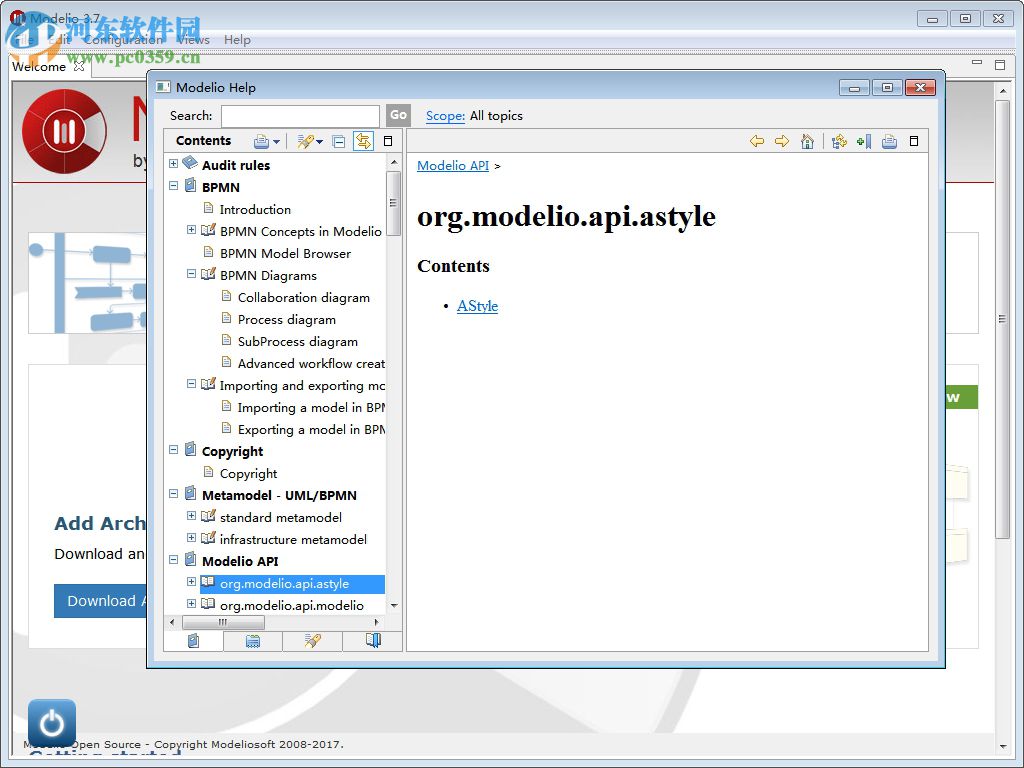The image size is (1024, 768).
Task: Select Importing a model in BPMN topic
Action: (311, 408)
